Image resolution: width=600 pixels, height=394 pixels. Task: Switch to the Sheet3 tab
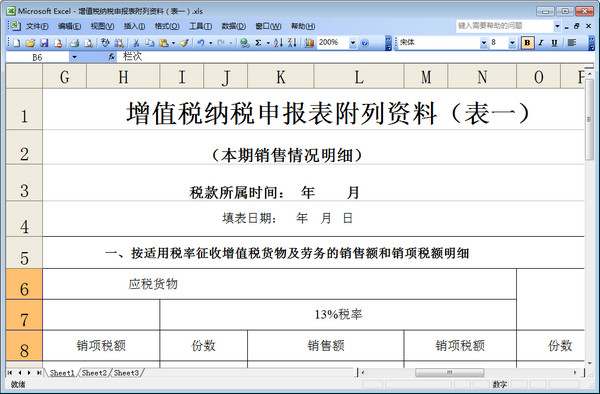coord(126,373)
